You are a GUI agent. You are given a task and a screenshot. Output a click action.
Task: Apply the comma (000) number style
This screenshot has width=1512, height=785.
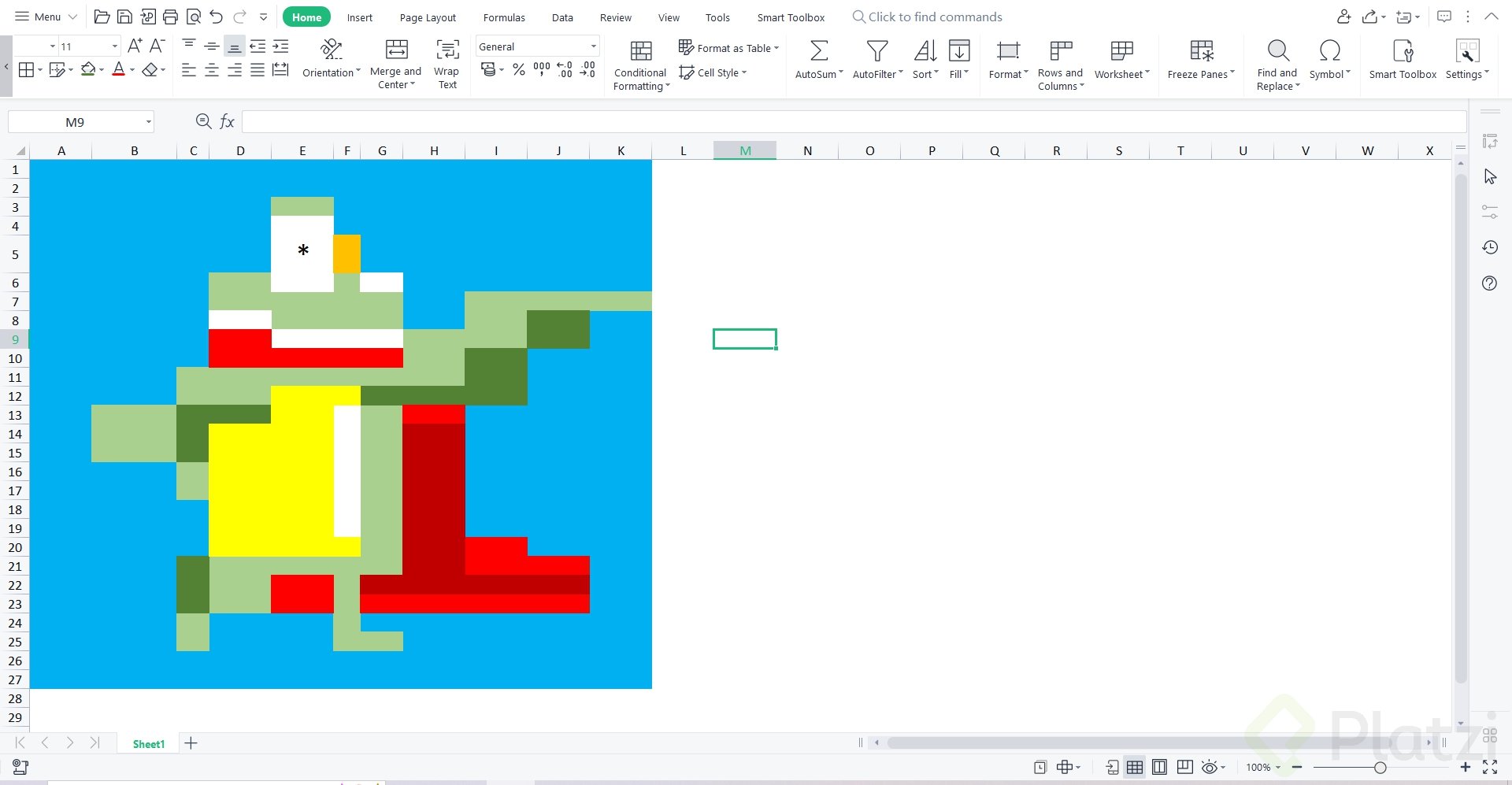click(x=541, y=69)
